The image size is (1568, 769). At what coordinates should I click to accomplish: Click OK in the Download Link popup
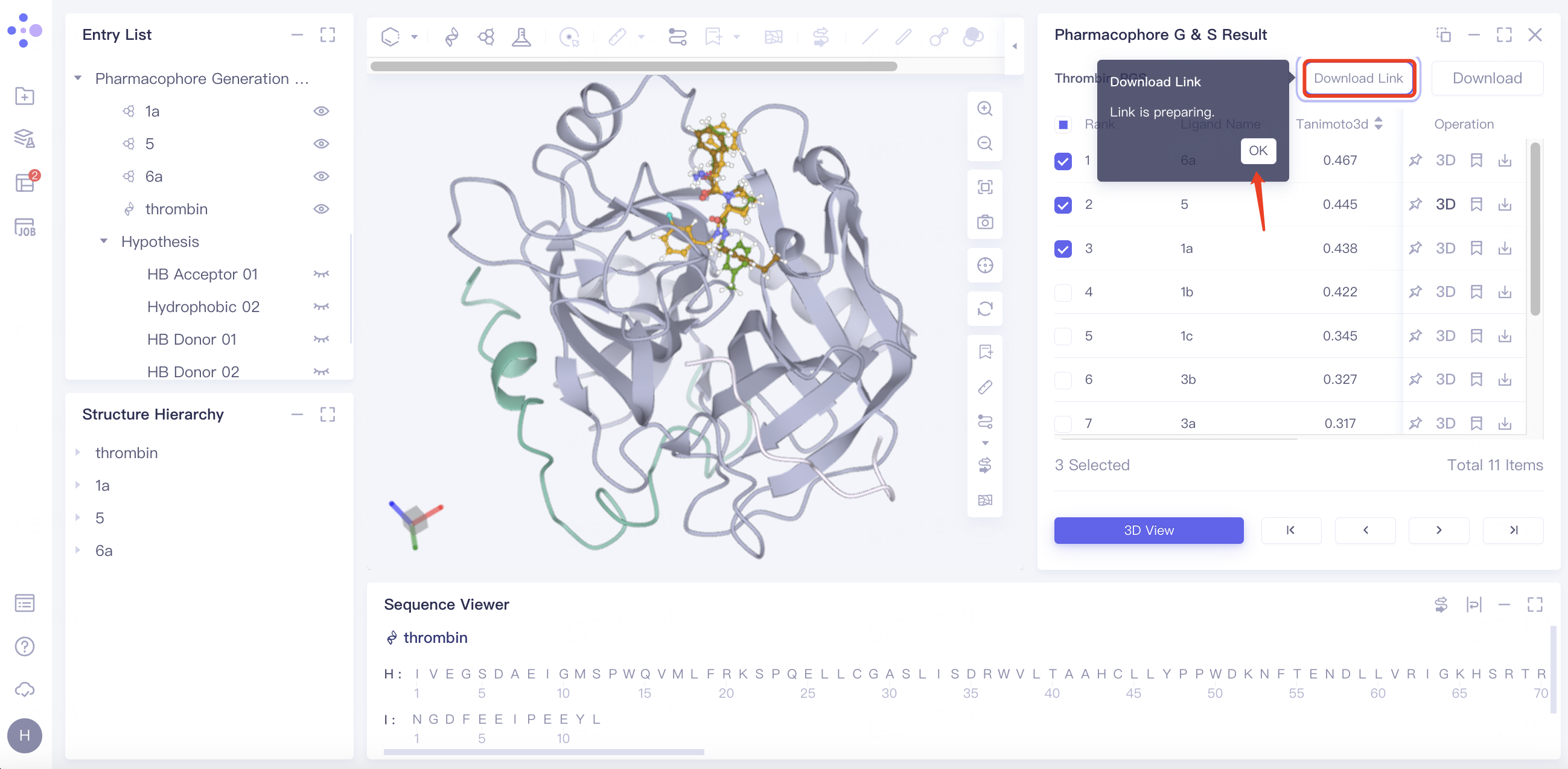[x=1258, y=151]
